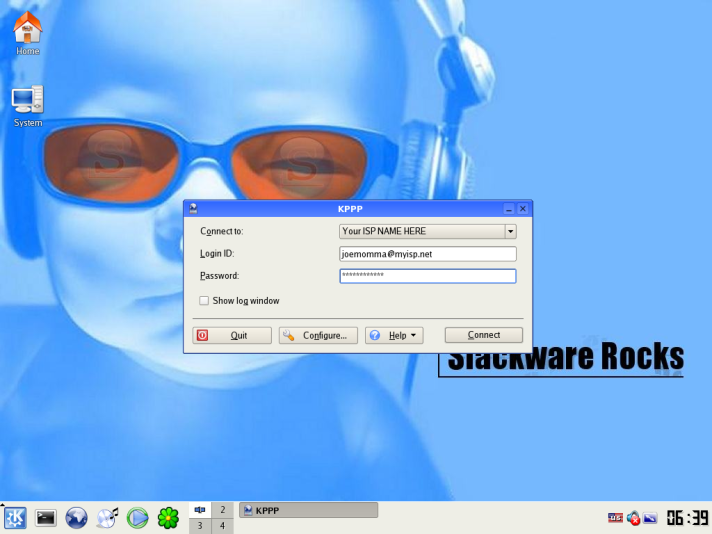This screenshot has width=712, height=534.
Task: Switch to virtual desktop 2
Action: pyautogui.click(x=222, y=509)
